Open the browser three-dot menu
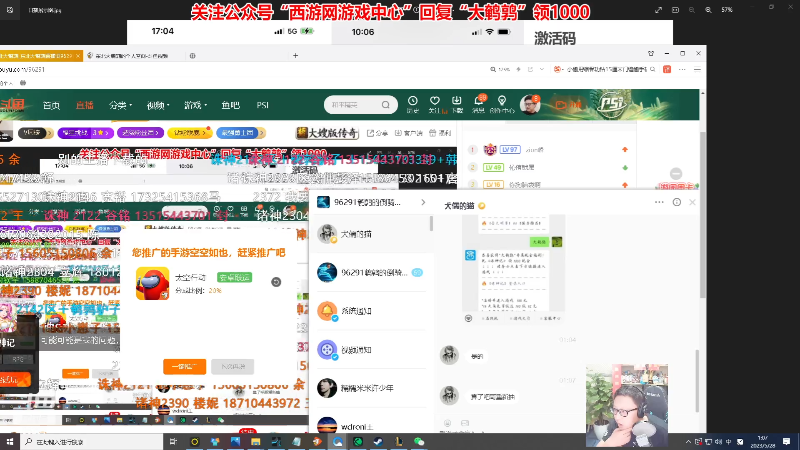The height and width of the screenshot is (450, 800). click(x=682, y=69)
